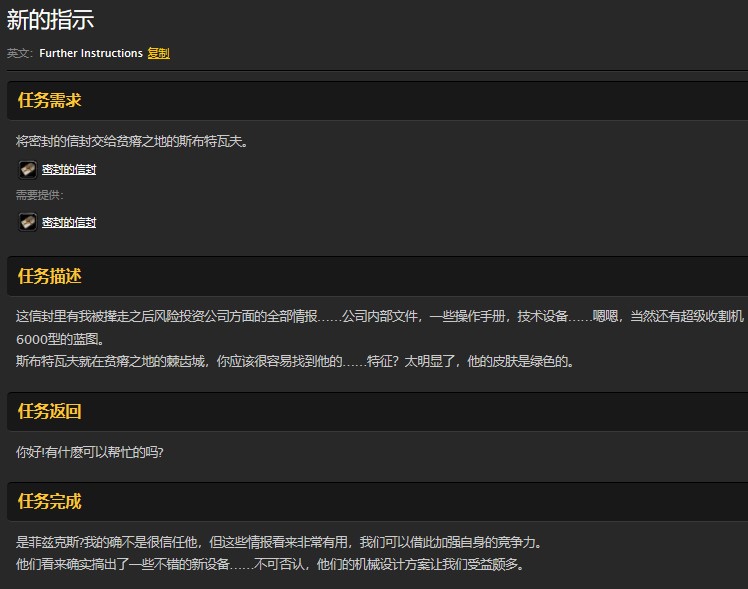Select the 任务需求 section header
This screenshot has width=748, height=589.
coord(49,100)
